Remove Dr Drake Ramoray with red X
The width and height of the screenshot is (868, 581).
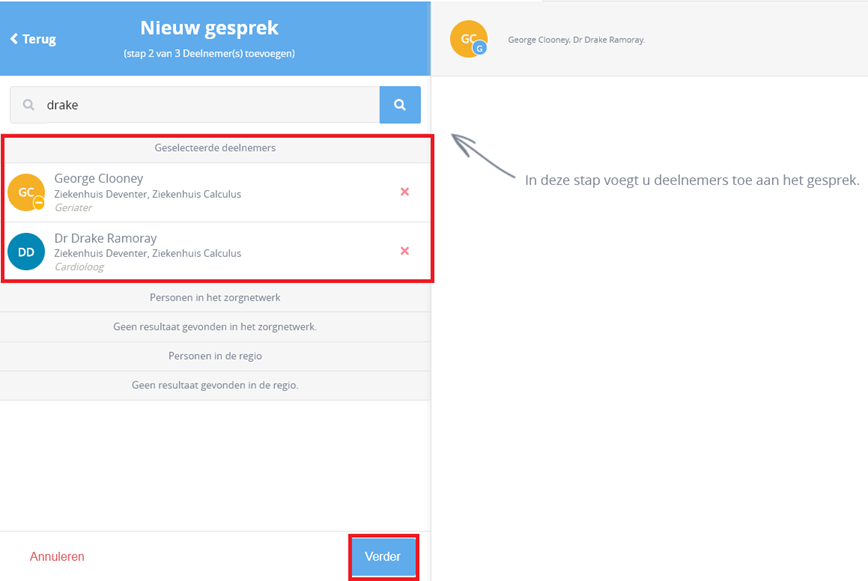point(405,251)
